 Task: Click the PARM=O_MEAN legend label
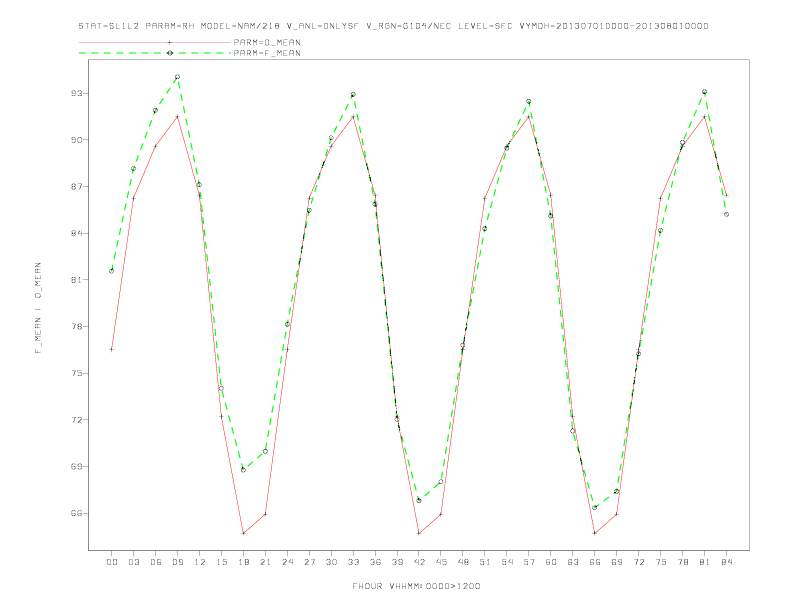tap(267, 42)
